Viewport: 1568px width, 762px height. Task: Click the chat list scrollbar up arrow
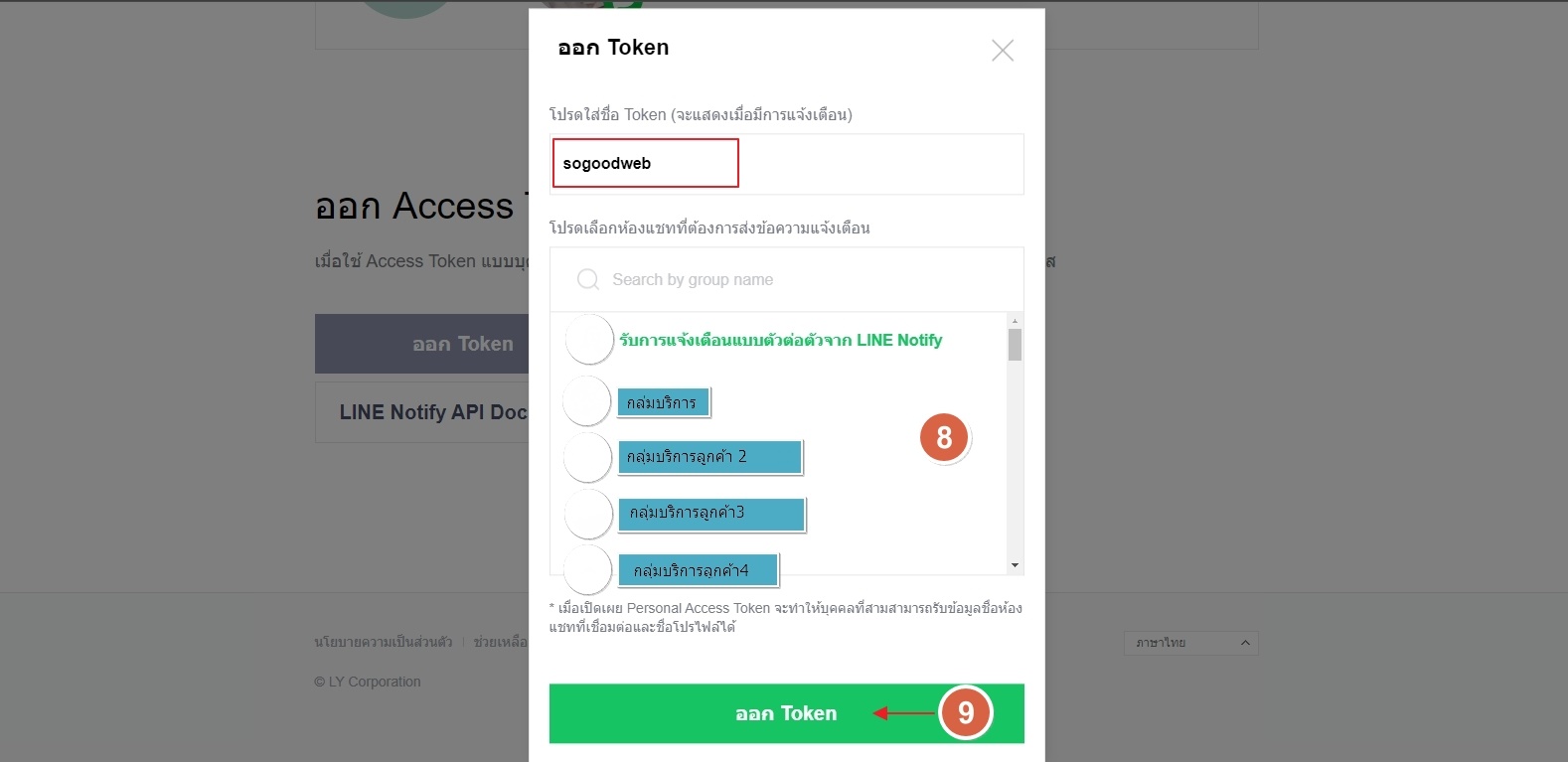pos(1015,321)
